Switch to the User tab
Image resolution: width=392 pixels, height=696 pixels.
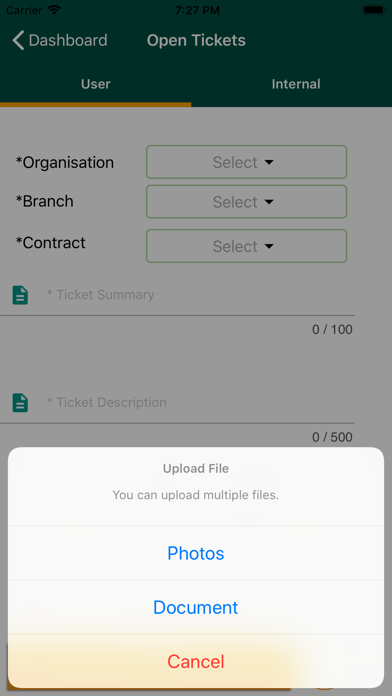[95, 84]
